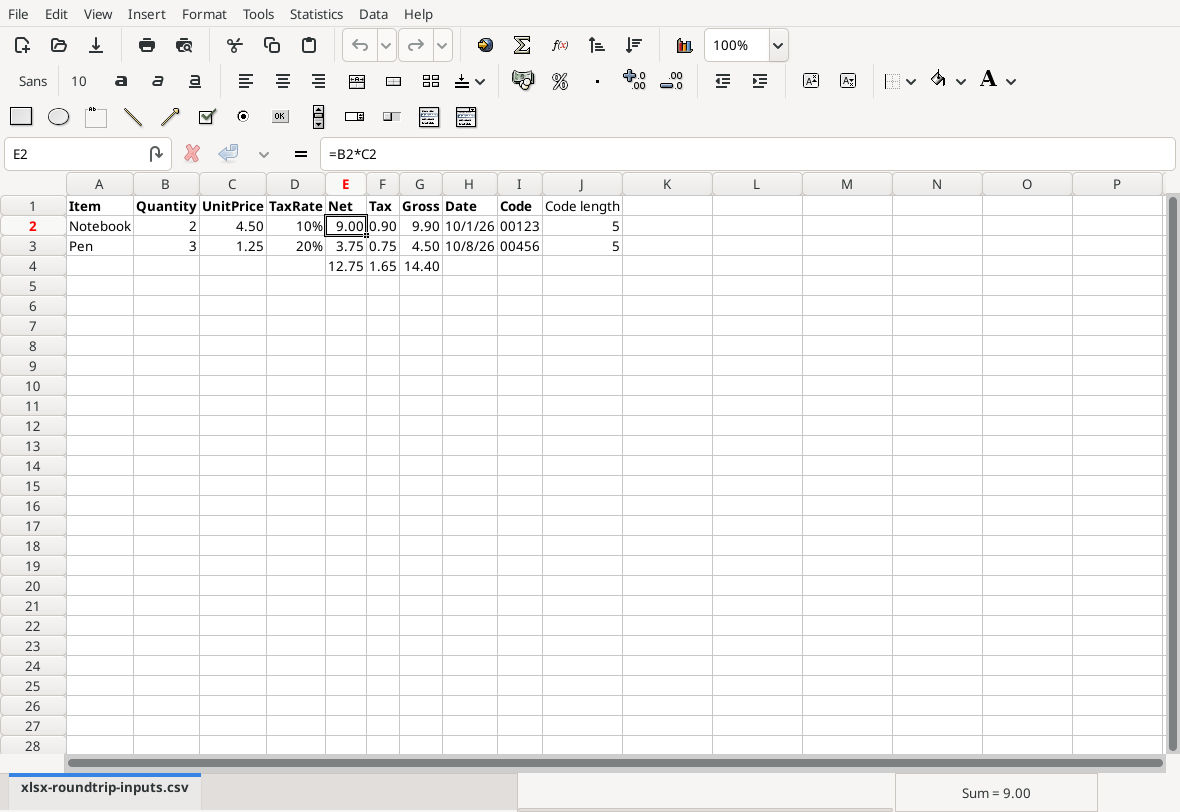This screenshot has width=1180, height=812.
Task: Select the arrow drawing tool
Action: click(x=170, y=117)
